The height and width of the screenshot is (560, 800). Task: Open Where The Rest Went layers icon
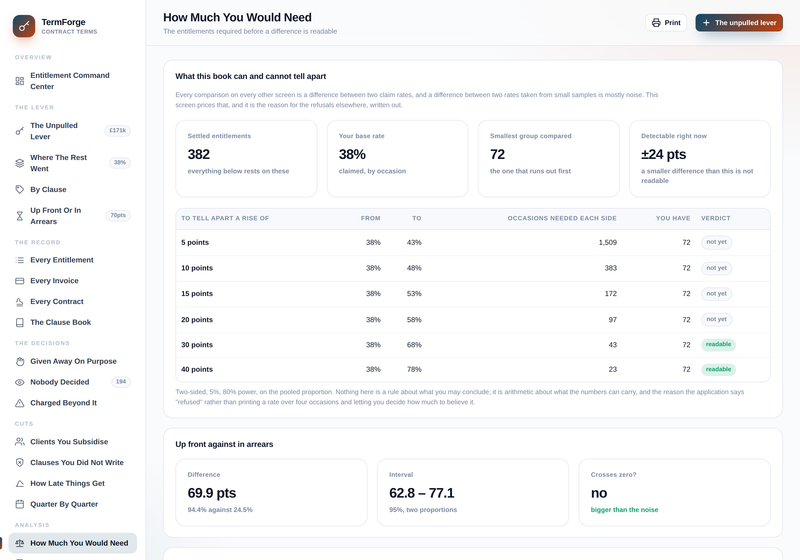pos(19,163)
